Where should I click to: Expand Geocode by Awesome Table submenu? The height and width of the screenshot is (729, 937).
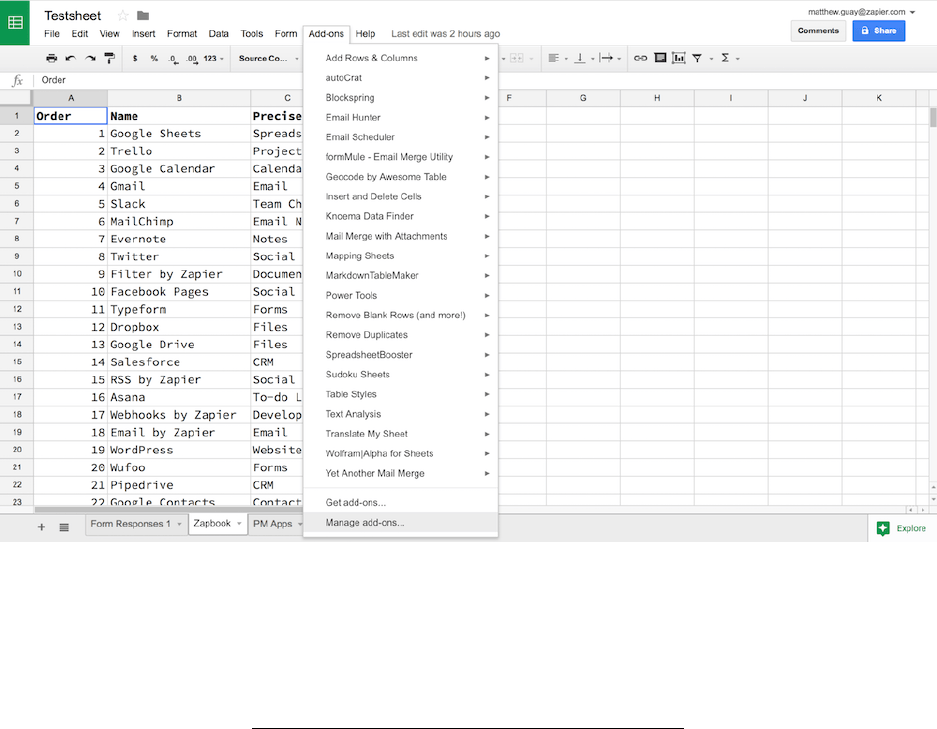coord(400,176)
